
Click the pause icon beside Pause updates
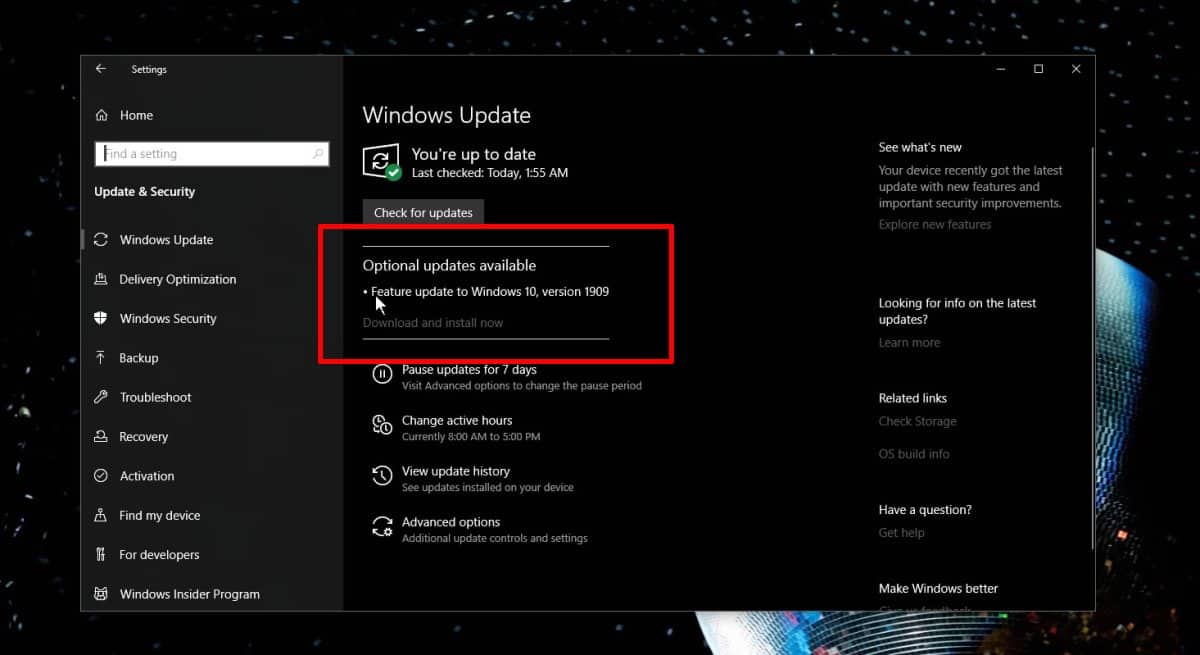click(x=382, y=374)
